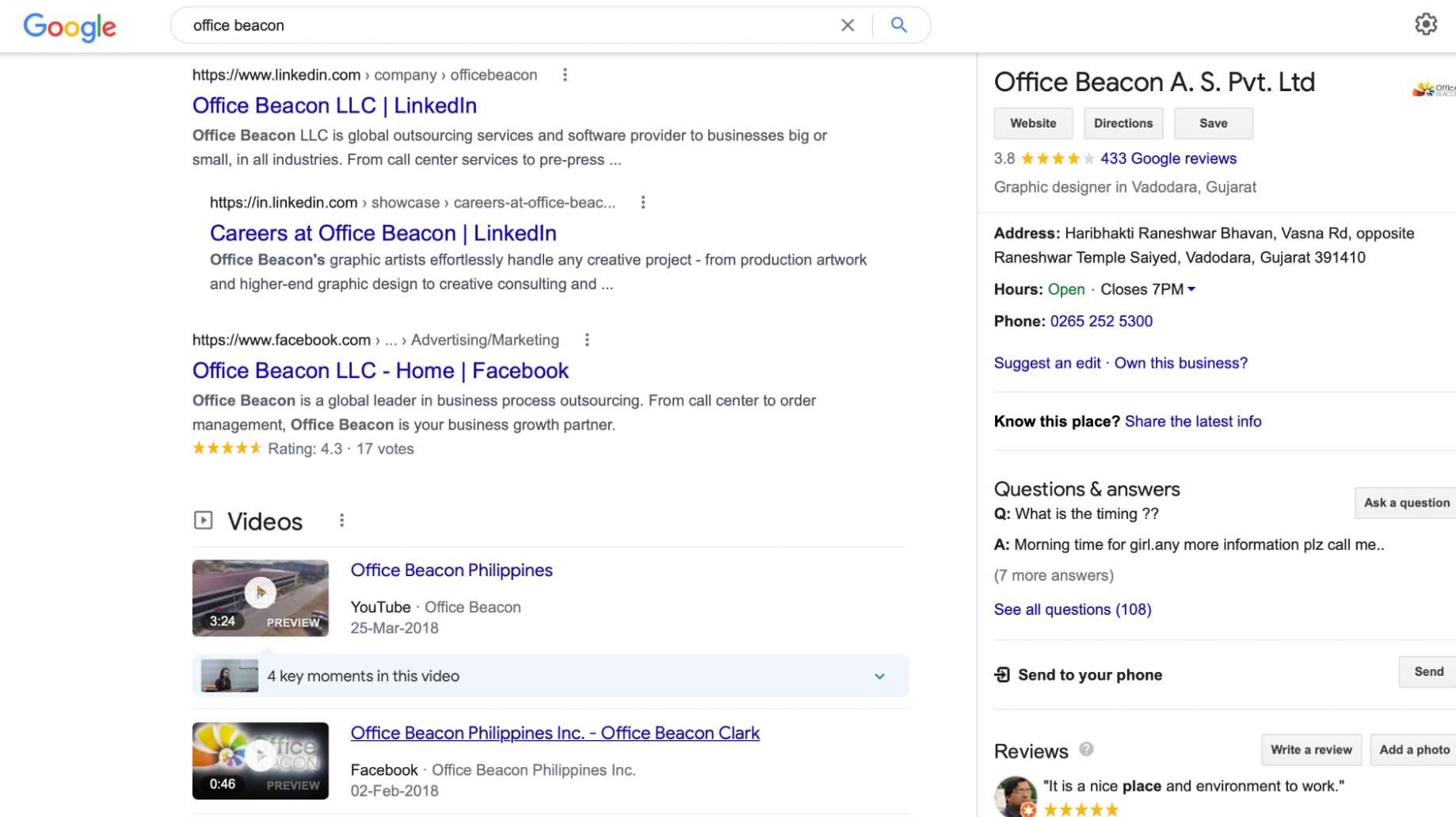Open Office Beacon Philippines Inc. - Clark video link
The height and width of the screenshot is (817, 1456).
coord(555,733)
